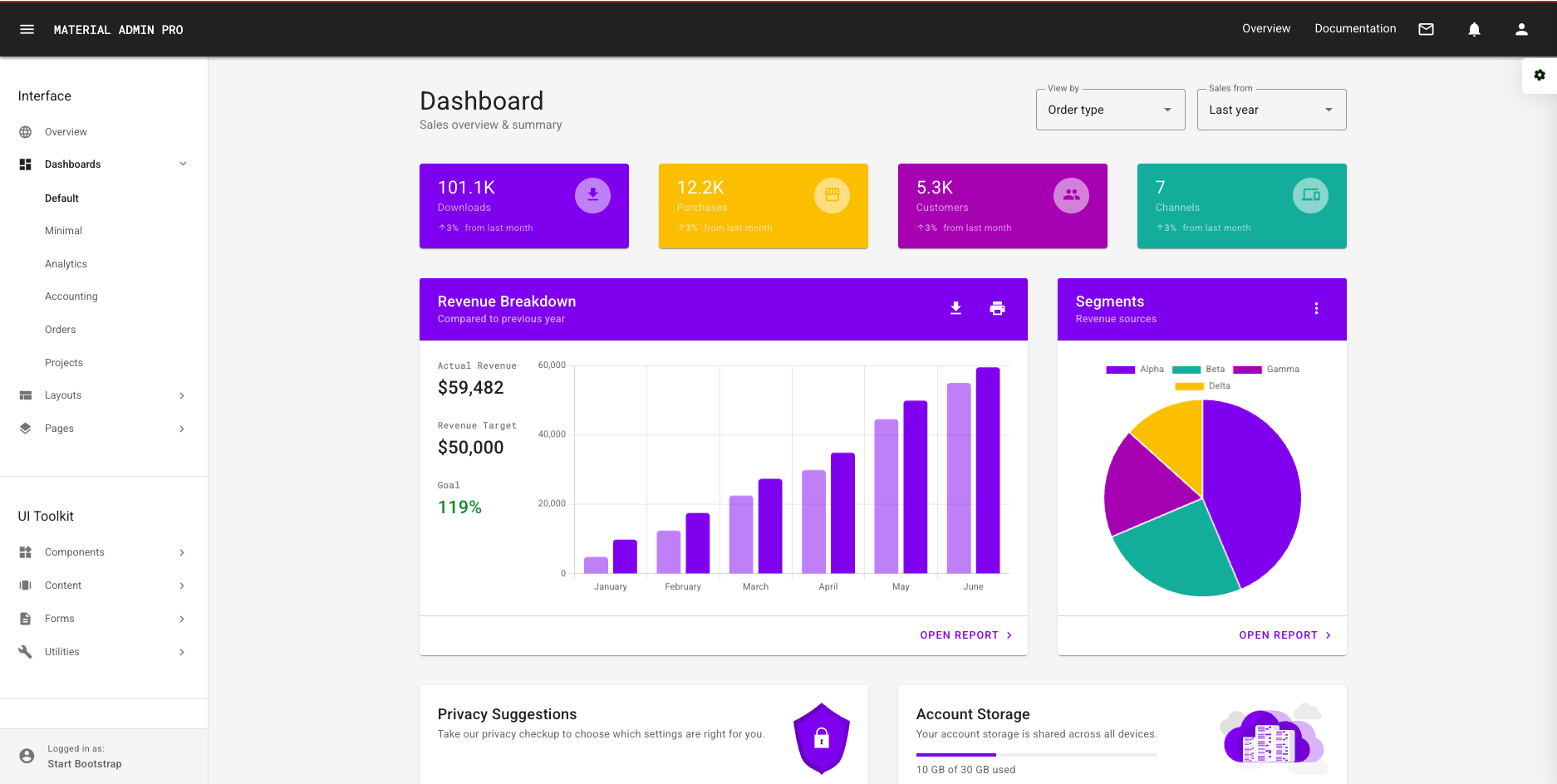The width and height of the screenshot is (1557, 784).
Task: Open the settings gear on the right edge
Action: pyautogui.click(x=1540, y=75)
